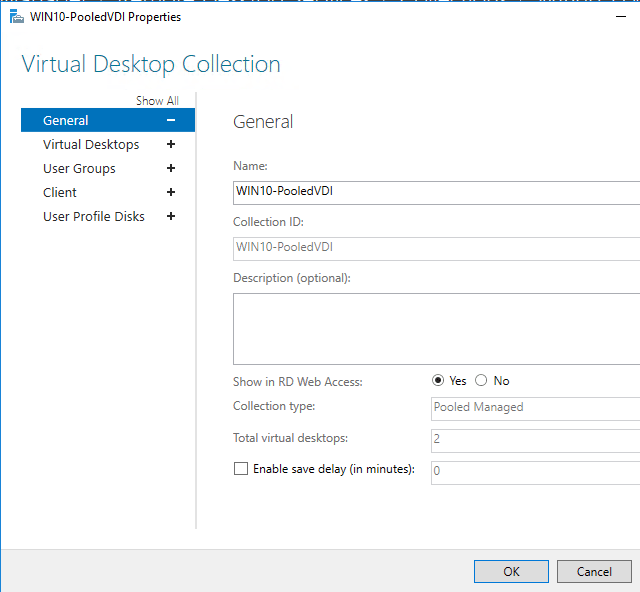Open the Virtual Desktops page
Screen dimensions: 640x592
pyautogui.click(x=91, y=144)
